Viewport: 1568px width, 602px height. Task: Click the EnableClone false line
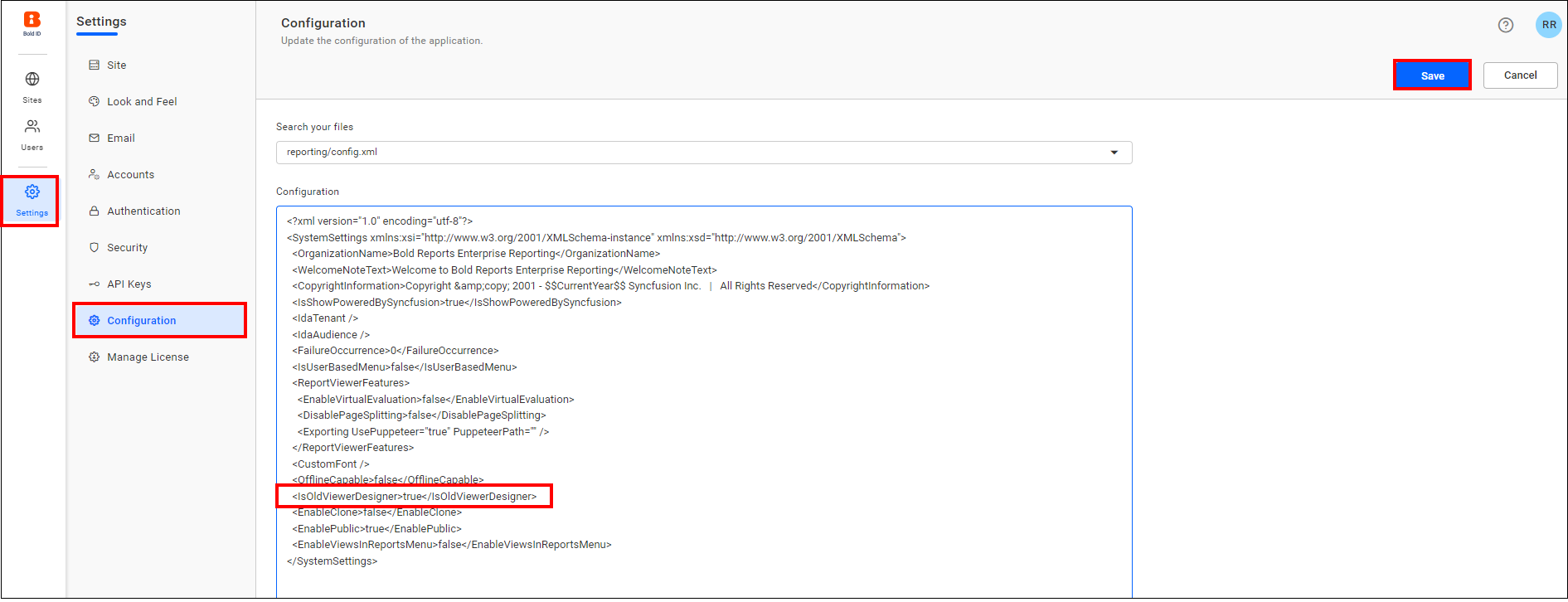(x=376, y=512)
